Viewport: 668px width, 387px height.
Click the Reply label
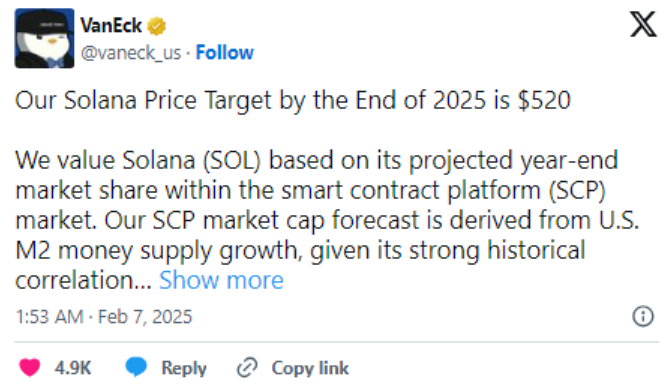[x=184, y=368]
